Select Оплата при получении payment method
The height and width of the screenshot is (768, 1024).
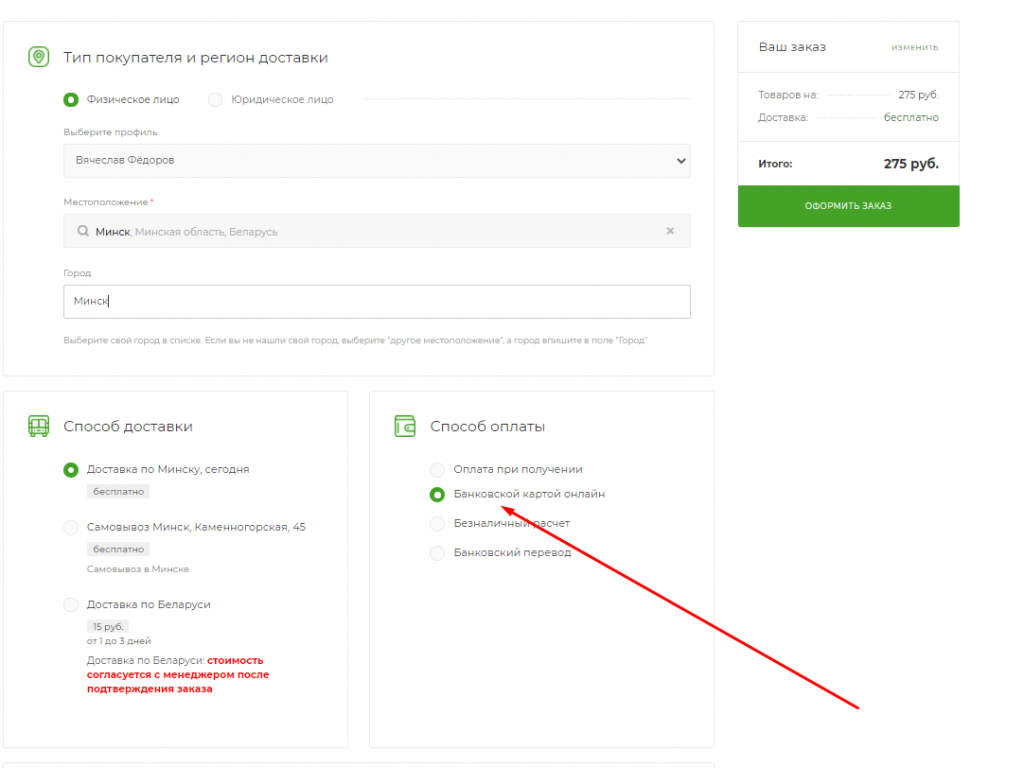437,470
